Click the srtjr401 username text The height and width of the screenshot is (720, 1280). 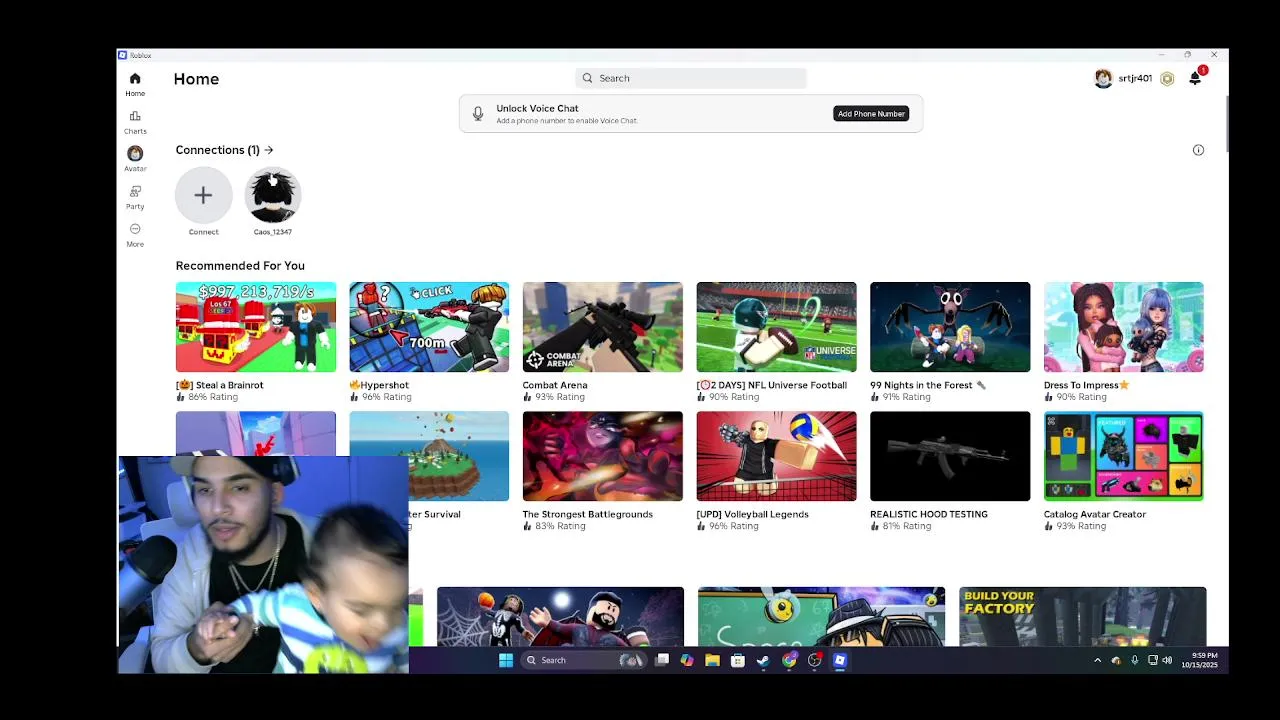click(x=1135, y=78)
